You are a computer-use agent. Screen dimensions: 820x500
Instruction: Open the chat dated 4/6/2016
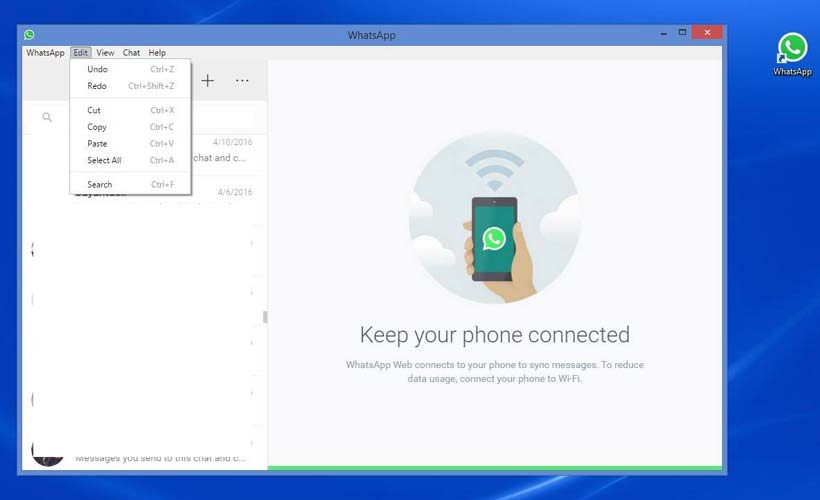coord(145,201)
